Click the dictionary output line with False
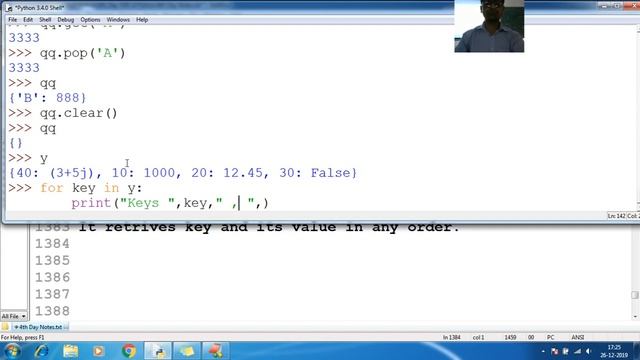Viewport: 640px width, 360px height. tap(183, 173)
